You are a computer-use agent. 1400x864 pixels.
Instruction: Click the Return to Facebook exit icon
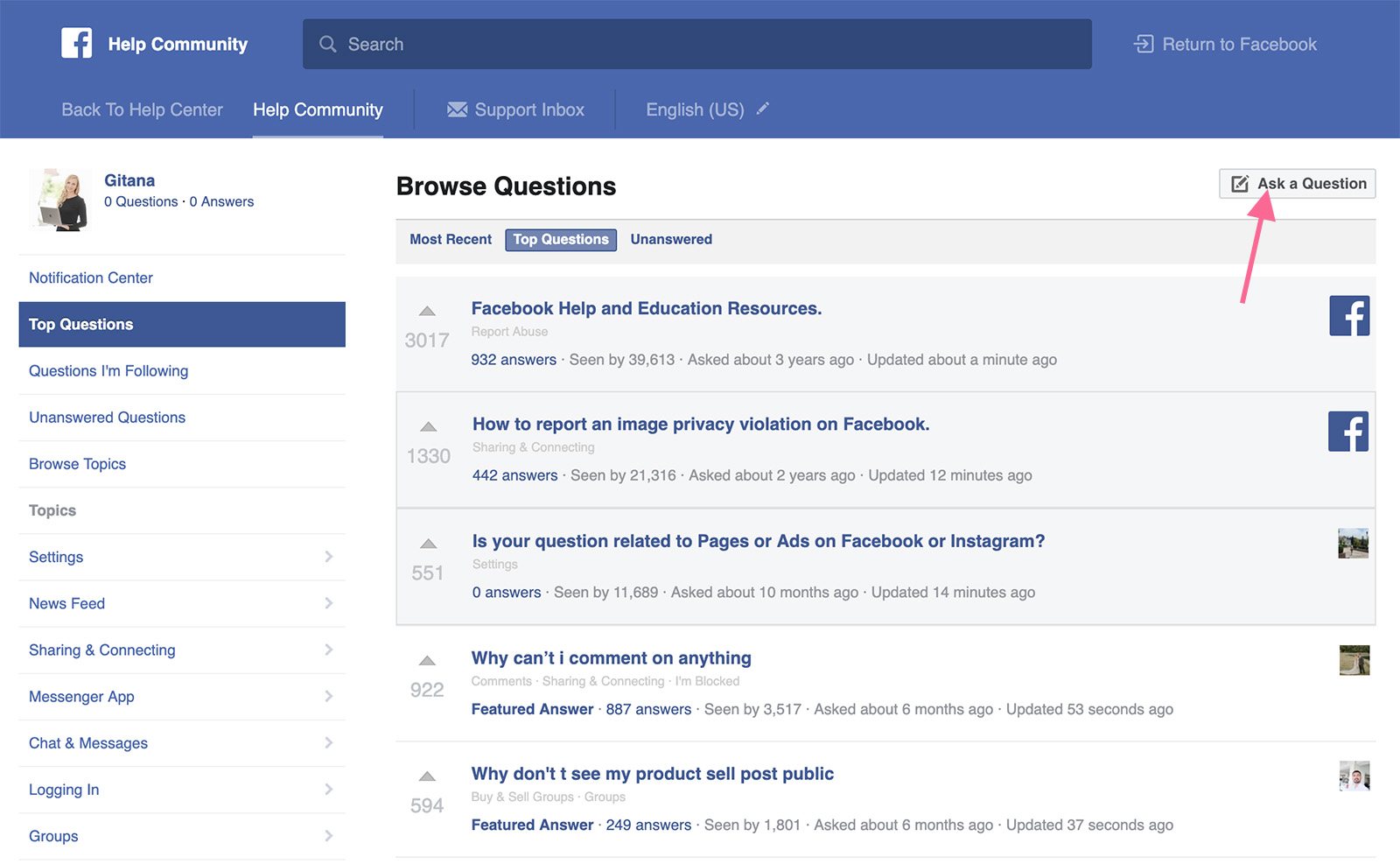click(x=1144, y=44)
